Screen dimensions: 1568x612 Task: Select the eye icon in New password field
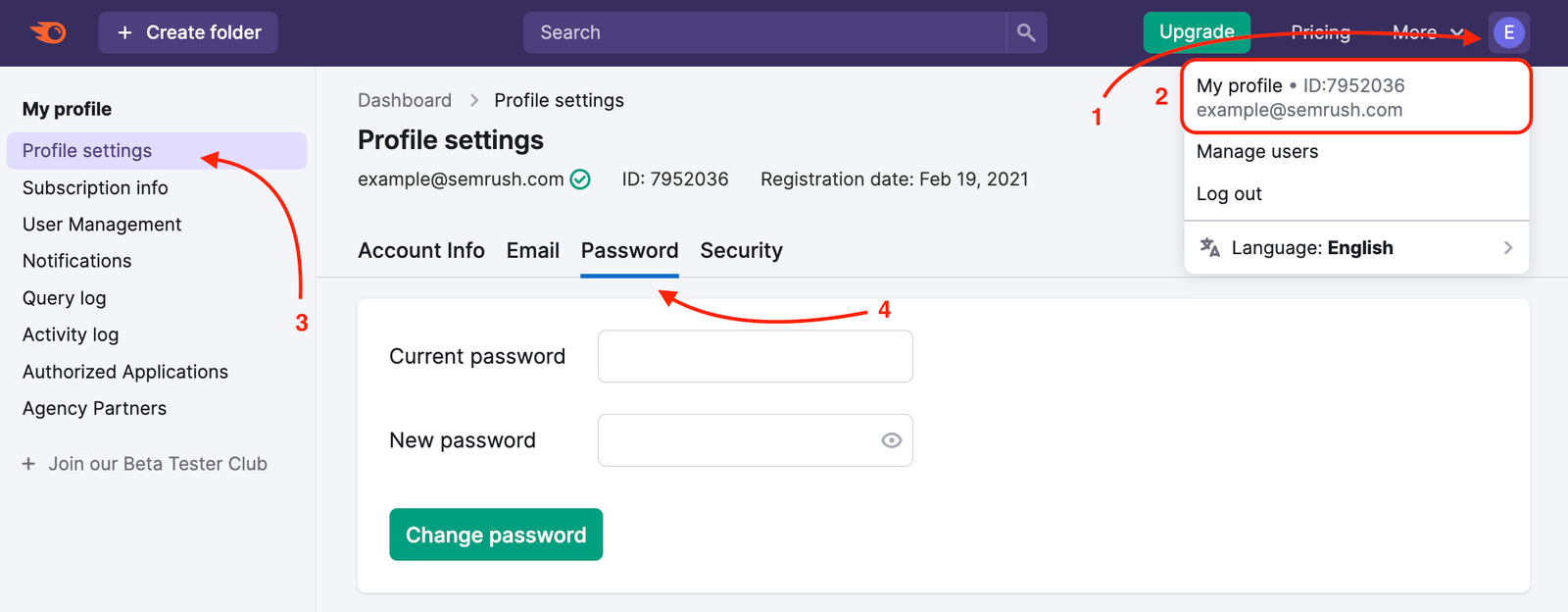(x=890, y=440)
